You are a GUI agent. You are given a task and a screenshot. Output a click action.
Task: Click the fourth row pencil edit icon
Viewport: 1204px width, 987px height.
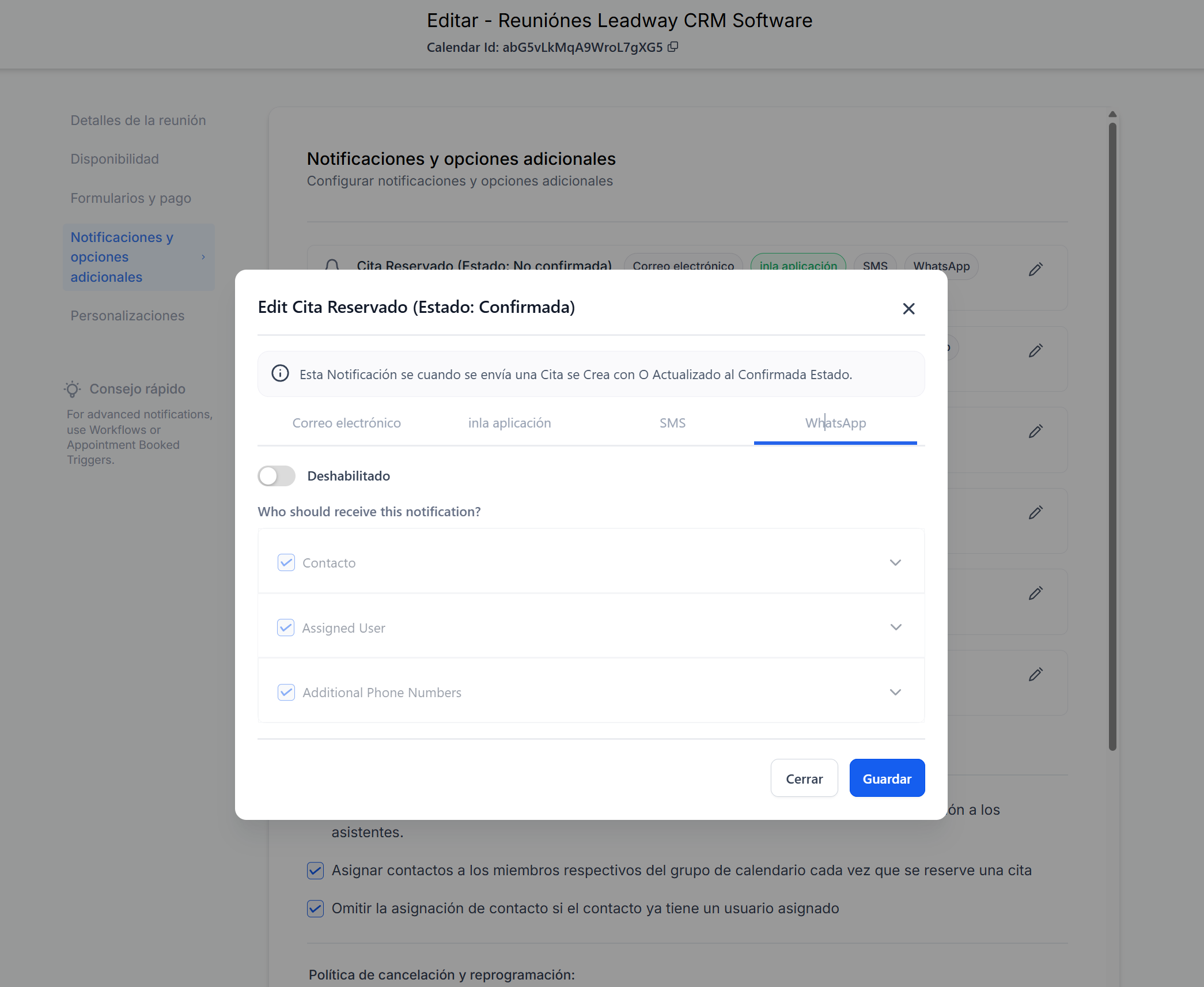pyautogui.click(x=1035, y=512)
